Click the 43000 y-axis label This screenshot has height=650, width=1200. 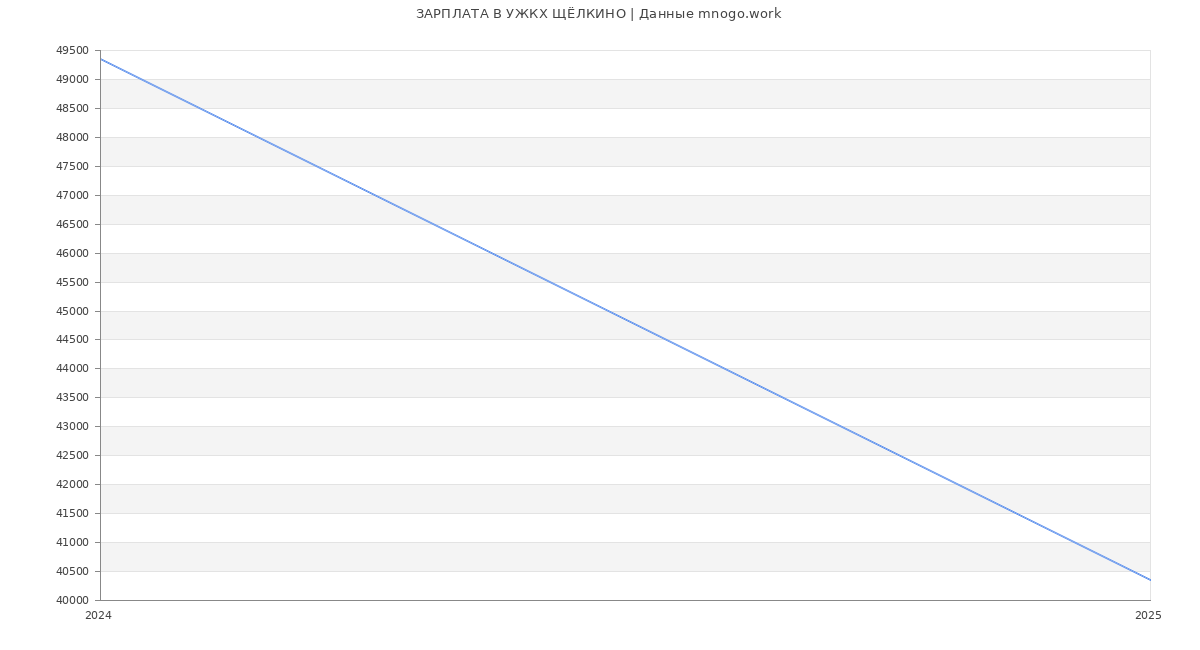pyautogui.click(x=72, y=427)
